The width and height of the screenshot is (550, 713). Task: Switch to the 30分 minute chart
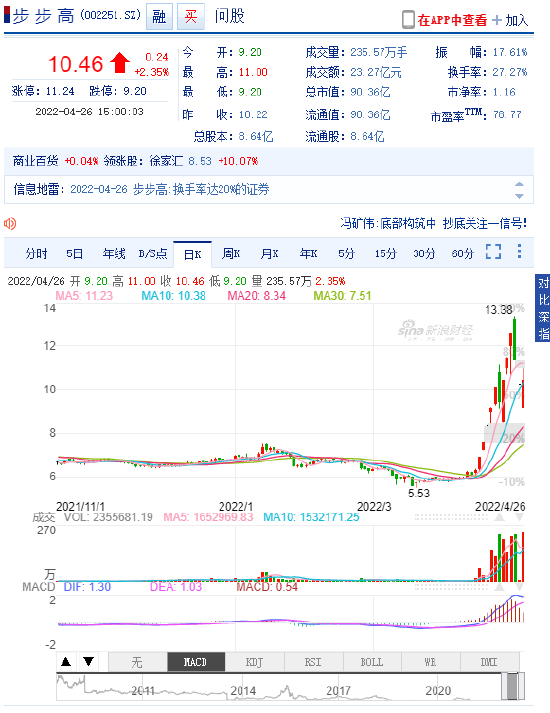click(x=424, y=253)
